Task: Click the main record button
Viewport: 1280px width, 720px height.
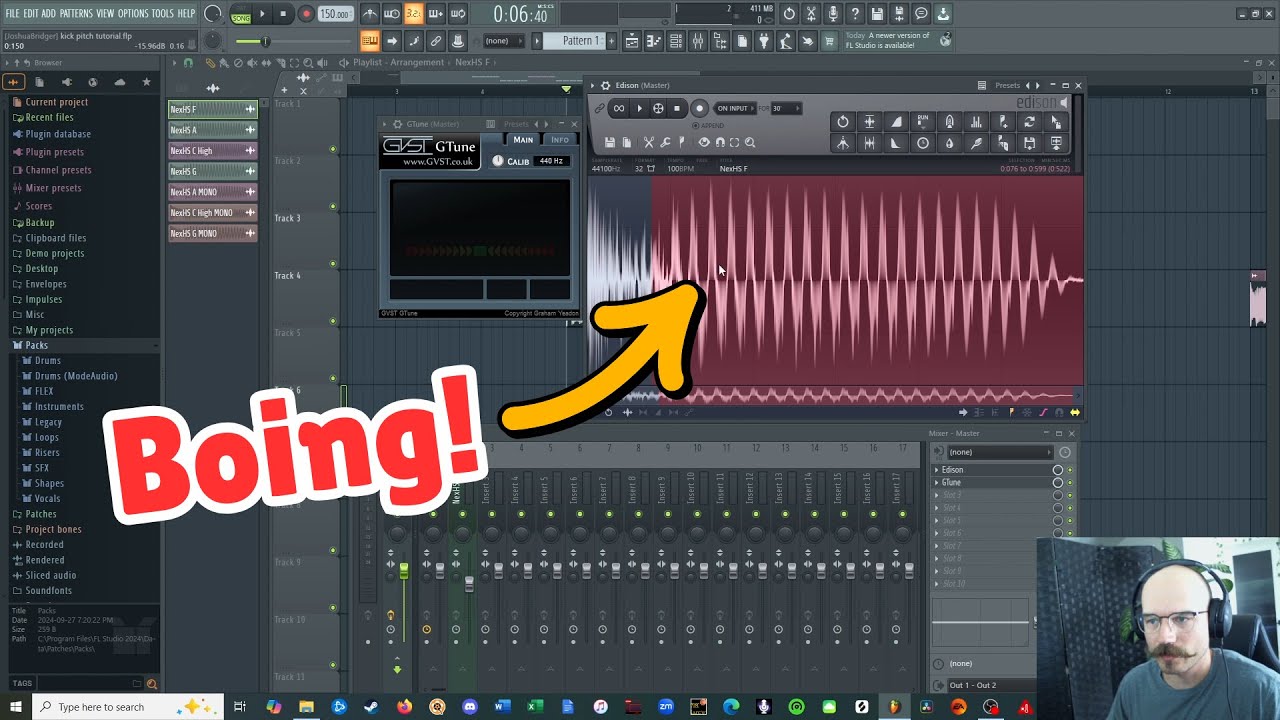Action: click(306, 14)
